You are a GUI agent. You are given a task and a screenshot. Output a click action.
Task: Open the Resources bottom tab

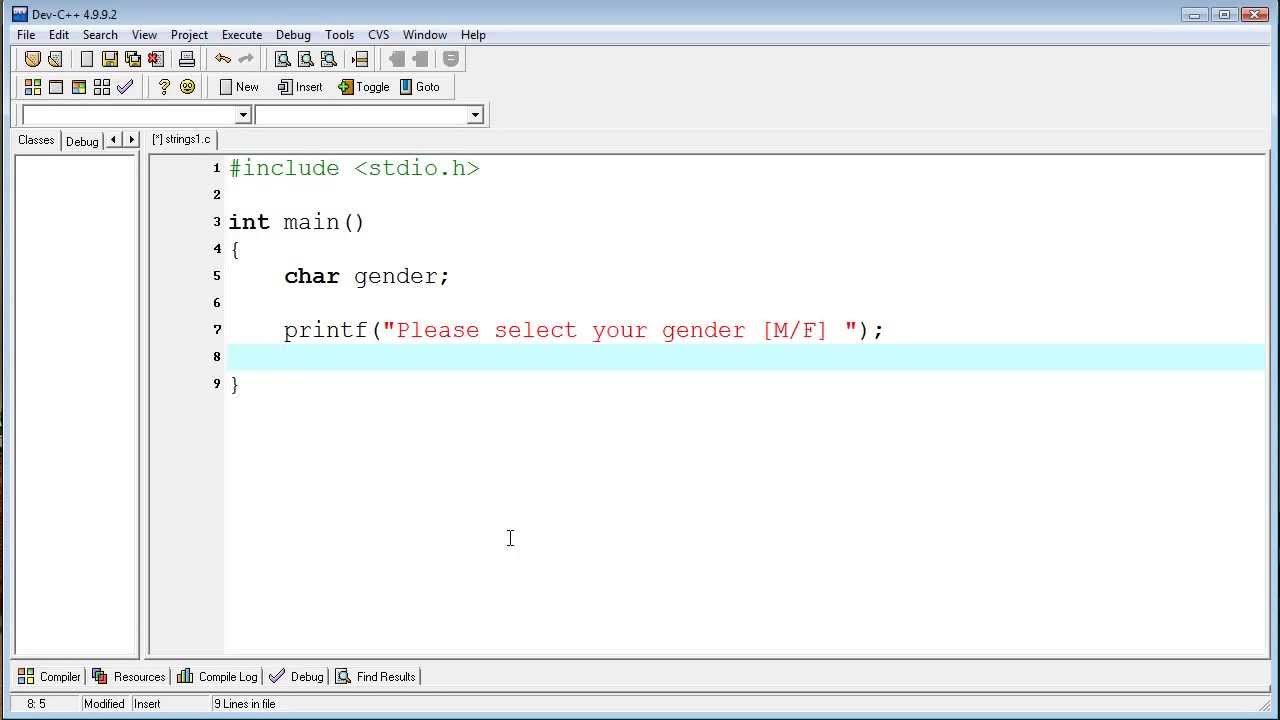point(129,677)
